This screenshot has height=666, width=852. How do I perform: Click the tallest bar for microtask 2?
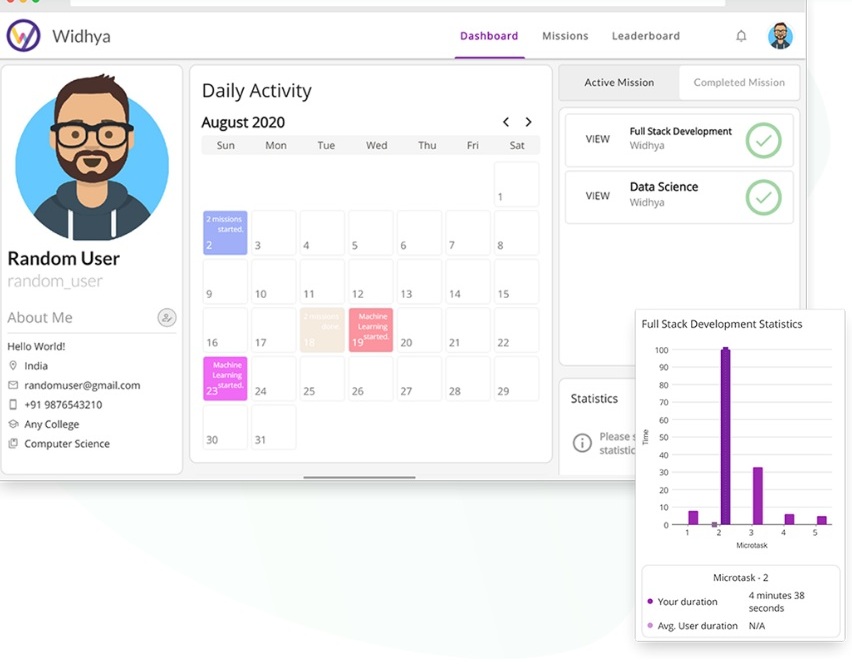point(725,436)
